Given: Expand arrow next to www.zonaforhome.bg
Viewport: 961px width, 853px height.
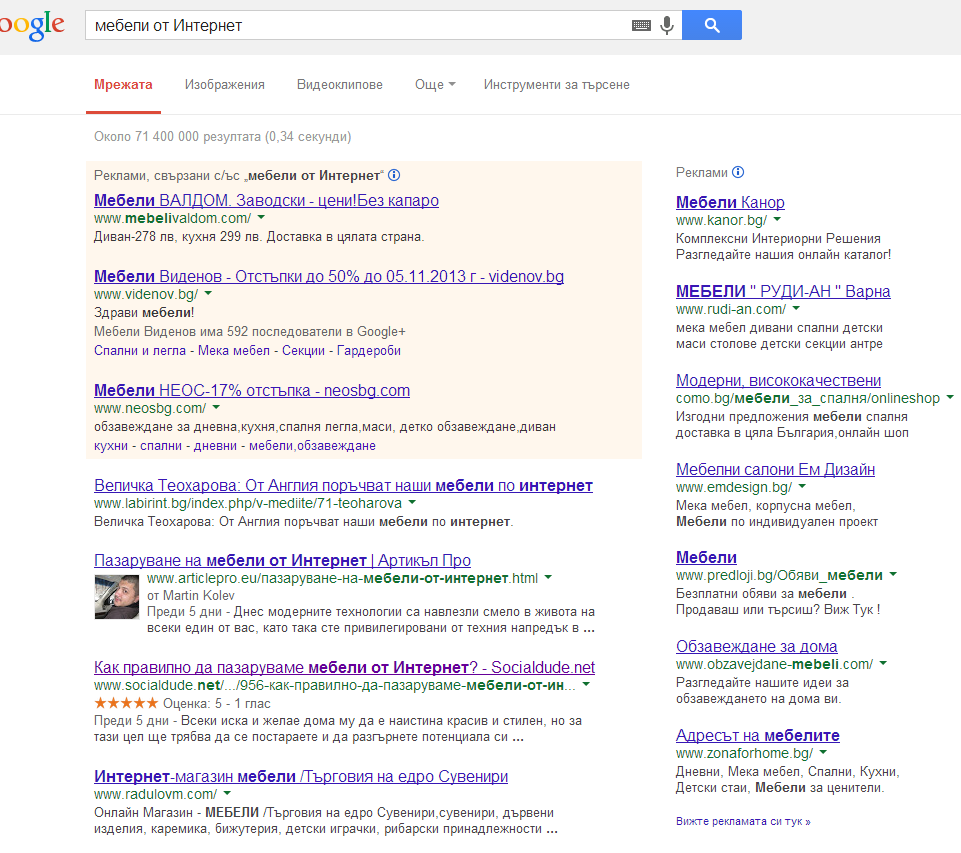Looking at the screenshot, I should pyautogui.click(x=823, y=753).
